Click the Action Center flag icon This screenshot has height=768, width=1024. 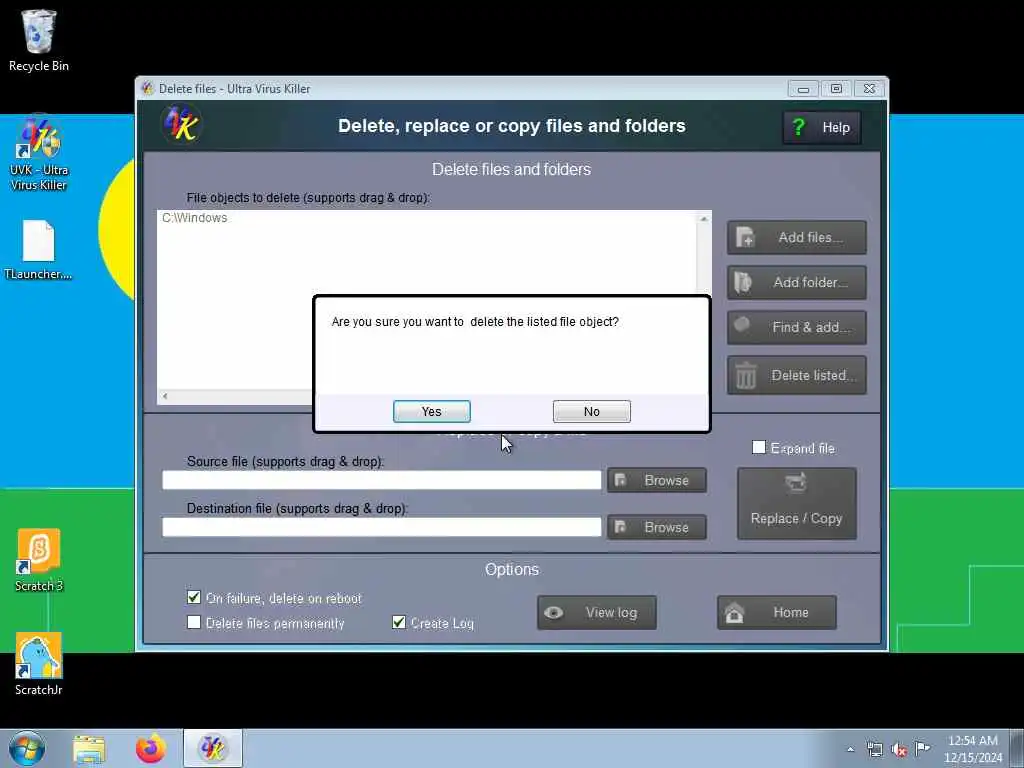pos(922,748)
